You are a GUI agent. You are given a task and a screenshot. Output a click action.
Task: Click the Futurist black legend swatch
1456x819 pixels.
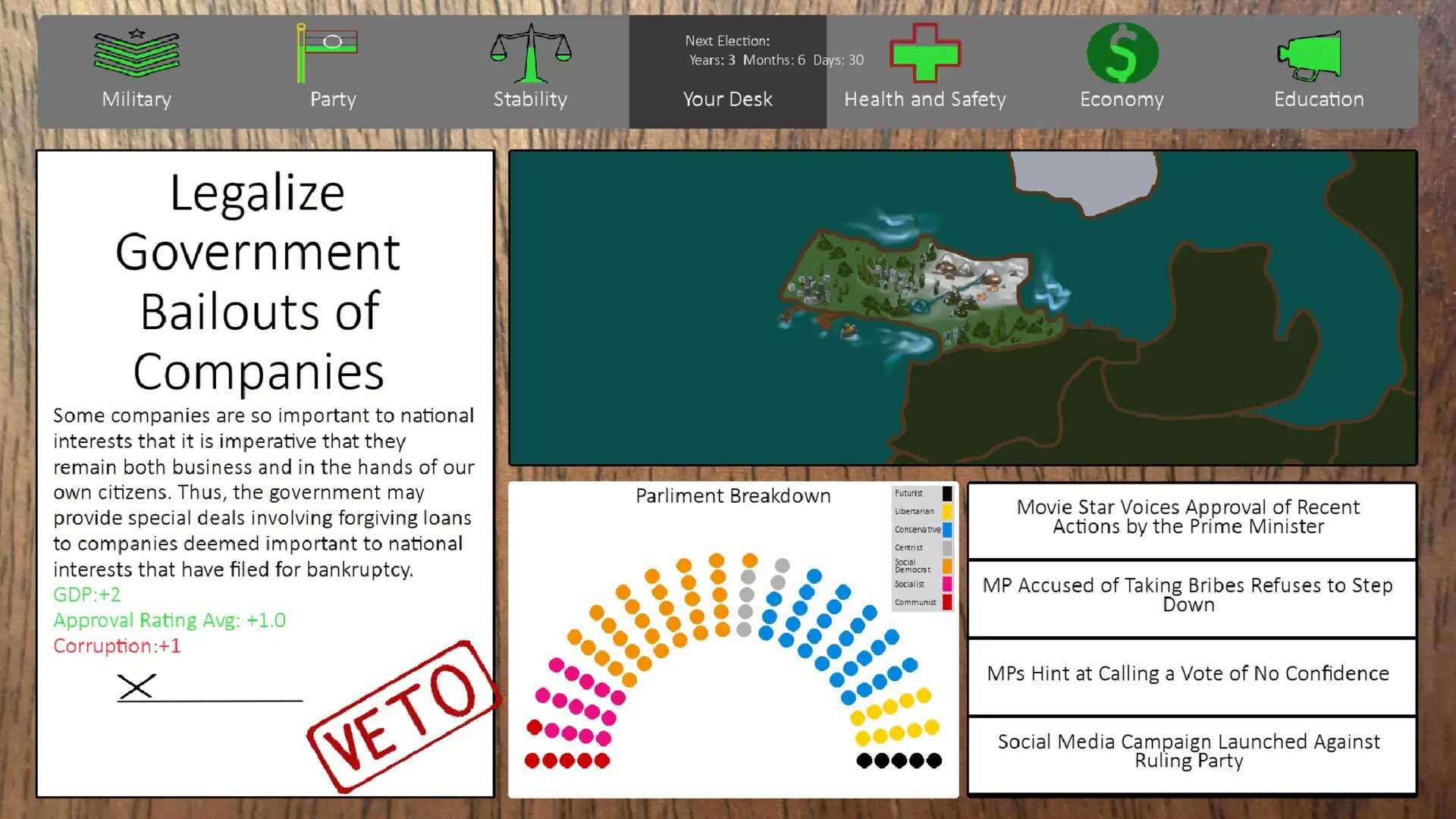coord(946,494)
